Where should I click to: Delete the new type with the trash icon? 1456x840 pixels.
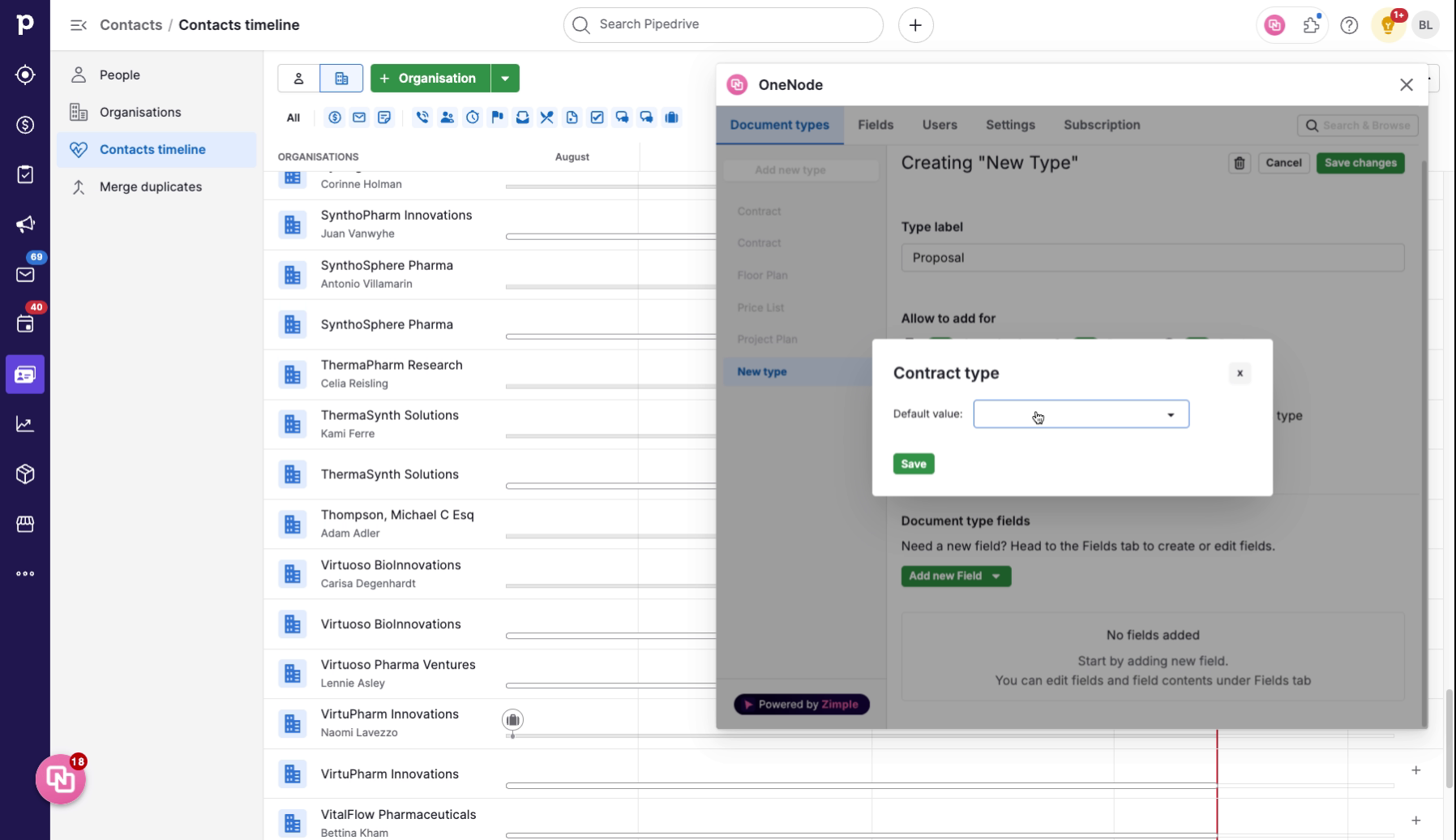(x=1240, y=163)
